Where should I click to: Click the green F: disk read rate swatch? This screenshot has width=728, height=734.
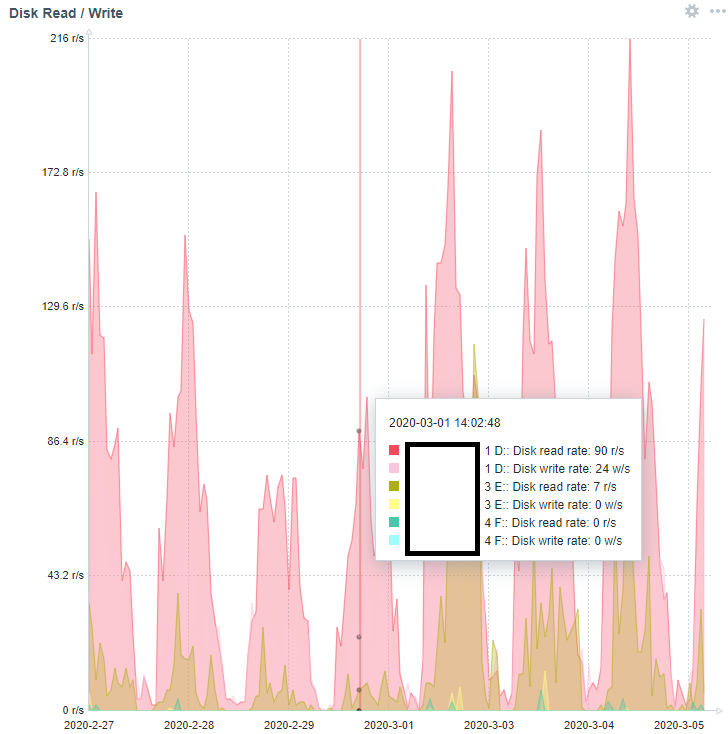[394, 522]
